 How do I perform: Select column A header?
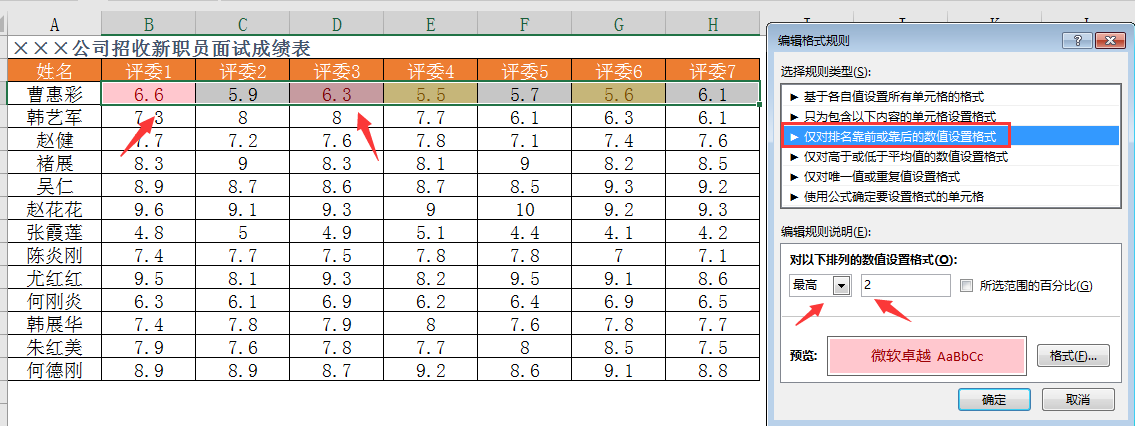(x=54, y=25)
